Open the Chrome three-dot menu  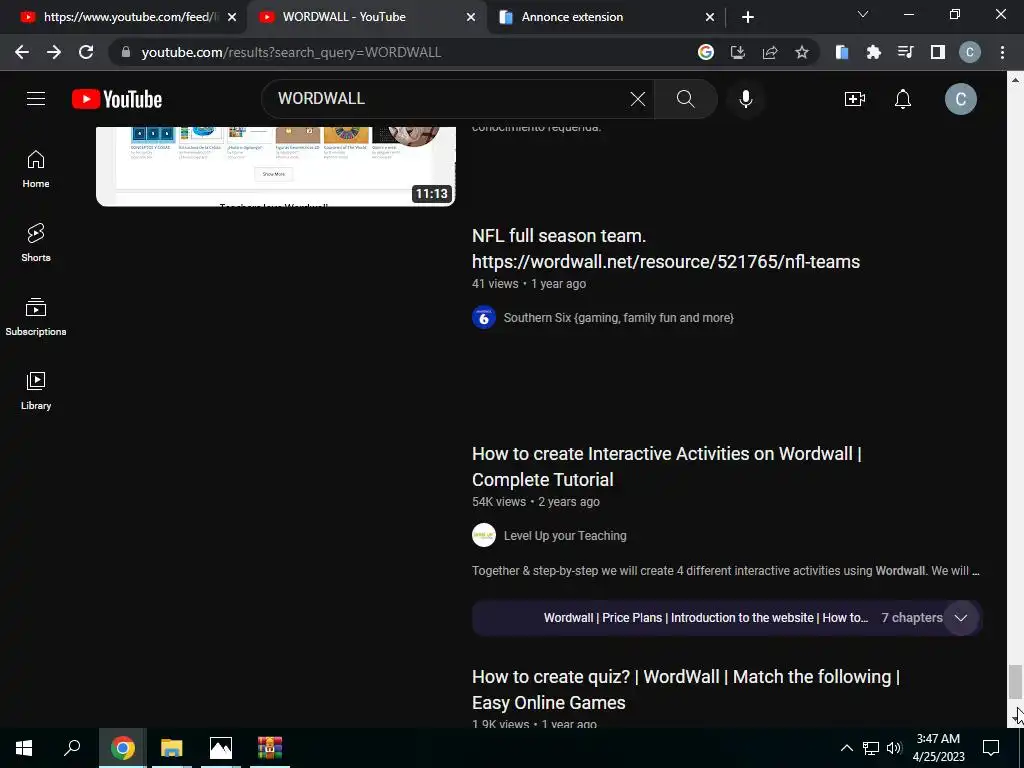click(x=1002, y=52)
